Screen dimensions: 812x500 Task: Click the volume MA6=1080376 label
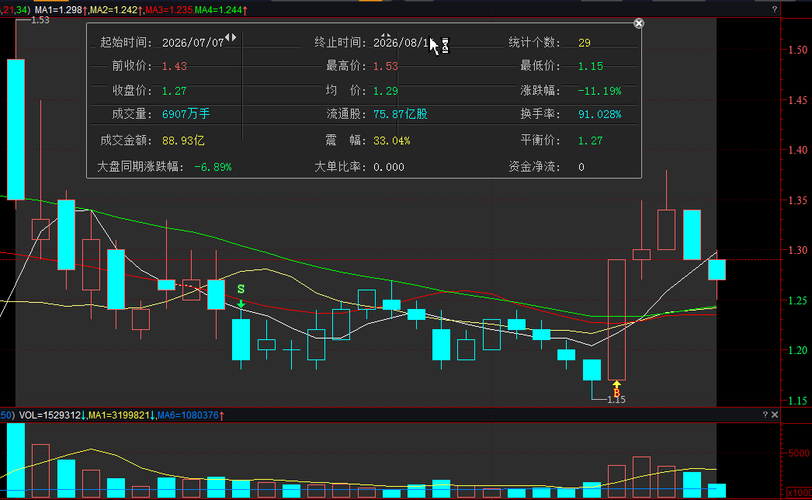[x=188, y=415]
